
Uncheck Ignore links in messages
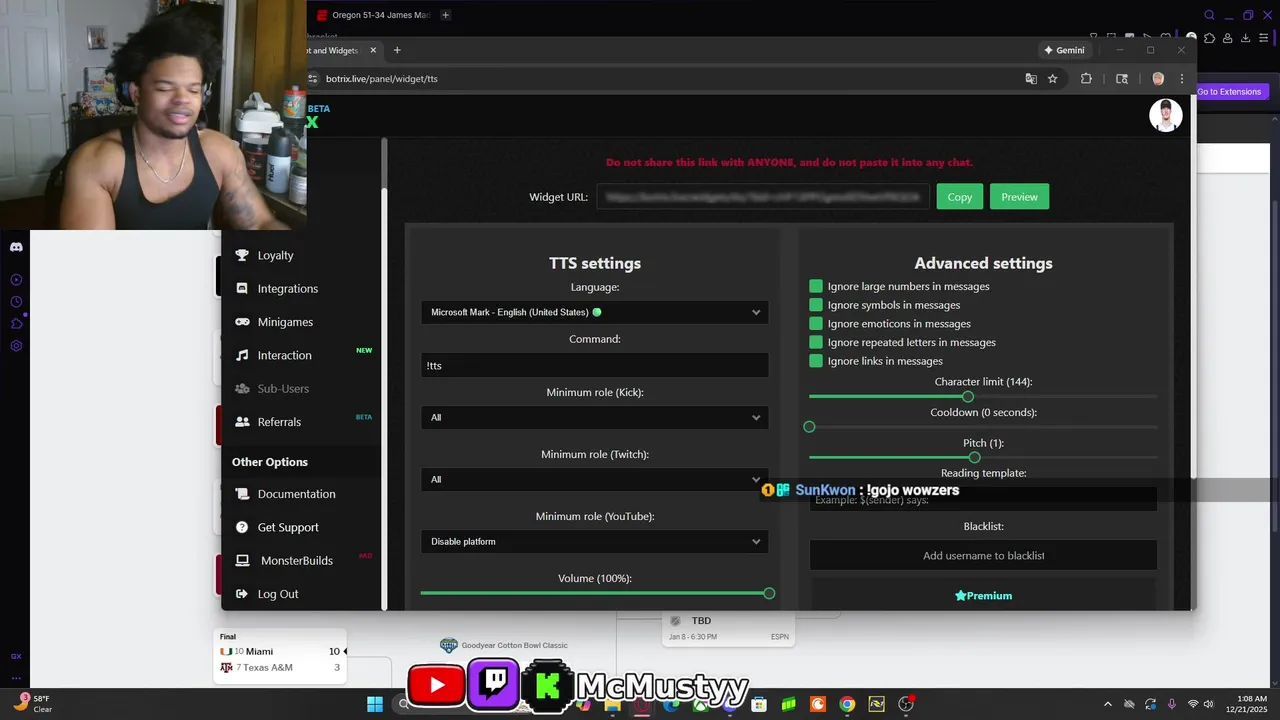816,361
